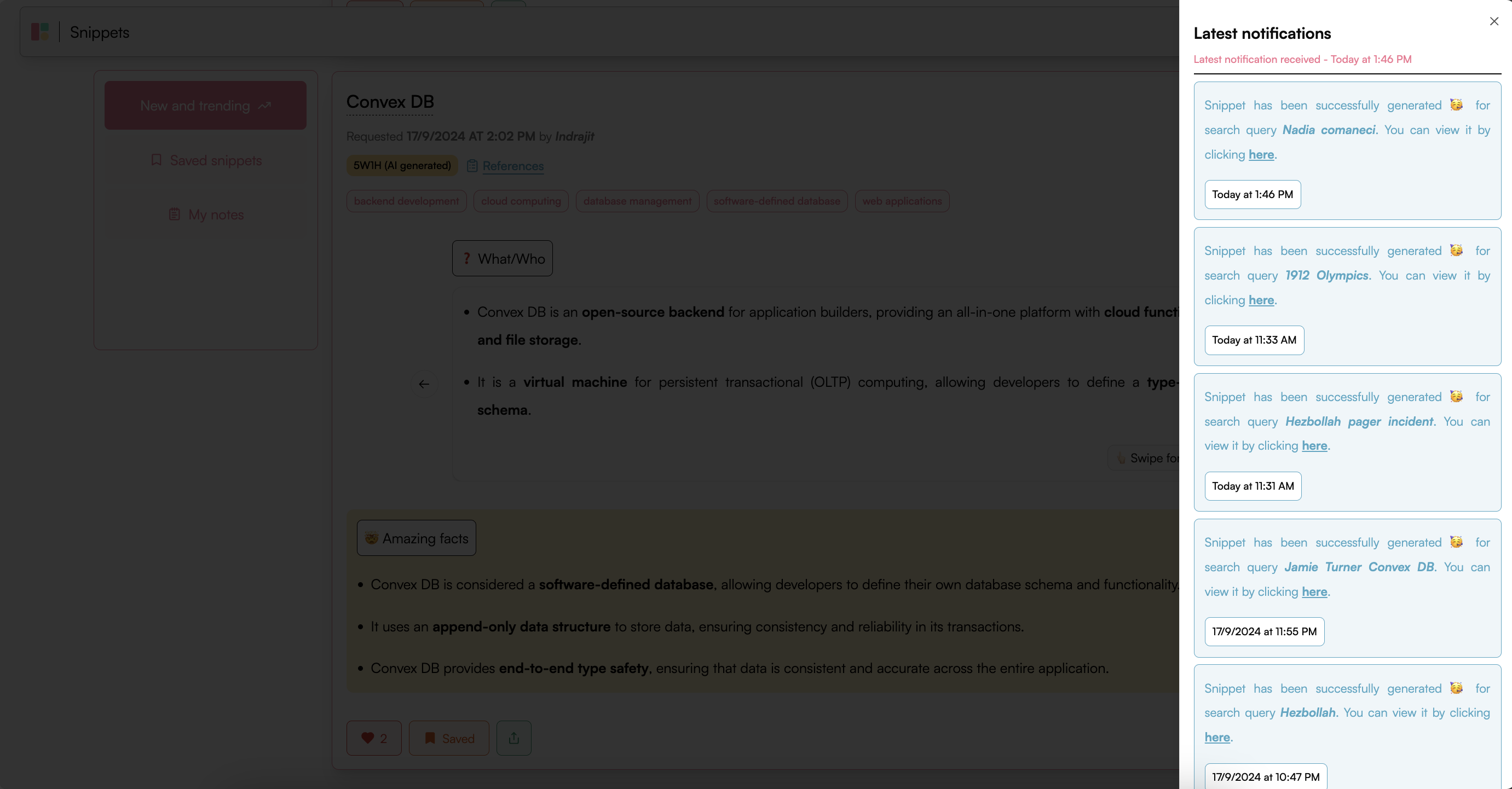
Task: Click the What/Who section label
Action: click(503, 259)
